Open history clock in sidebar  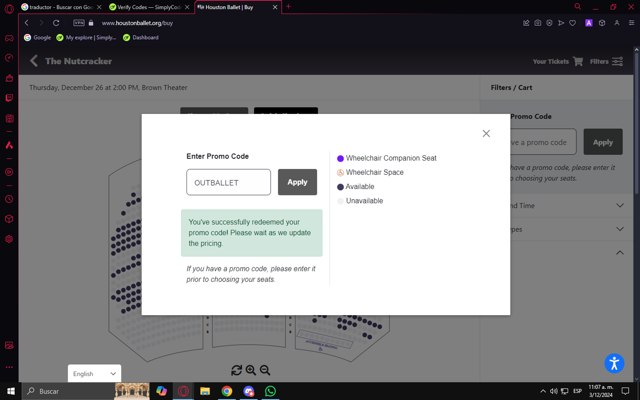9,199
